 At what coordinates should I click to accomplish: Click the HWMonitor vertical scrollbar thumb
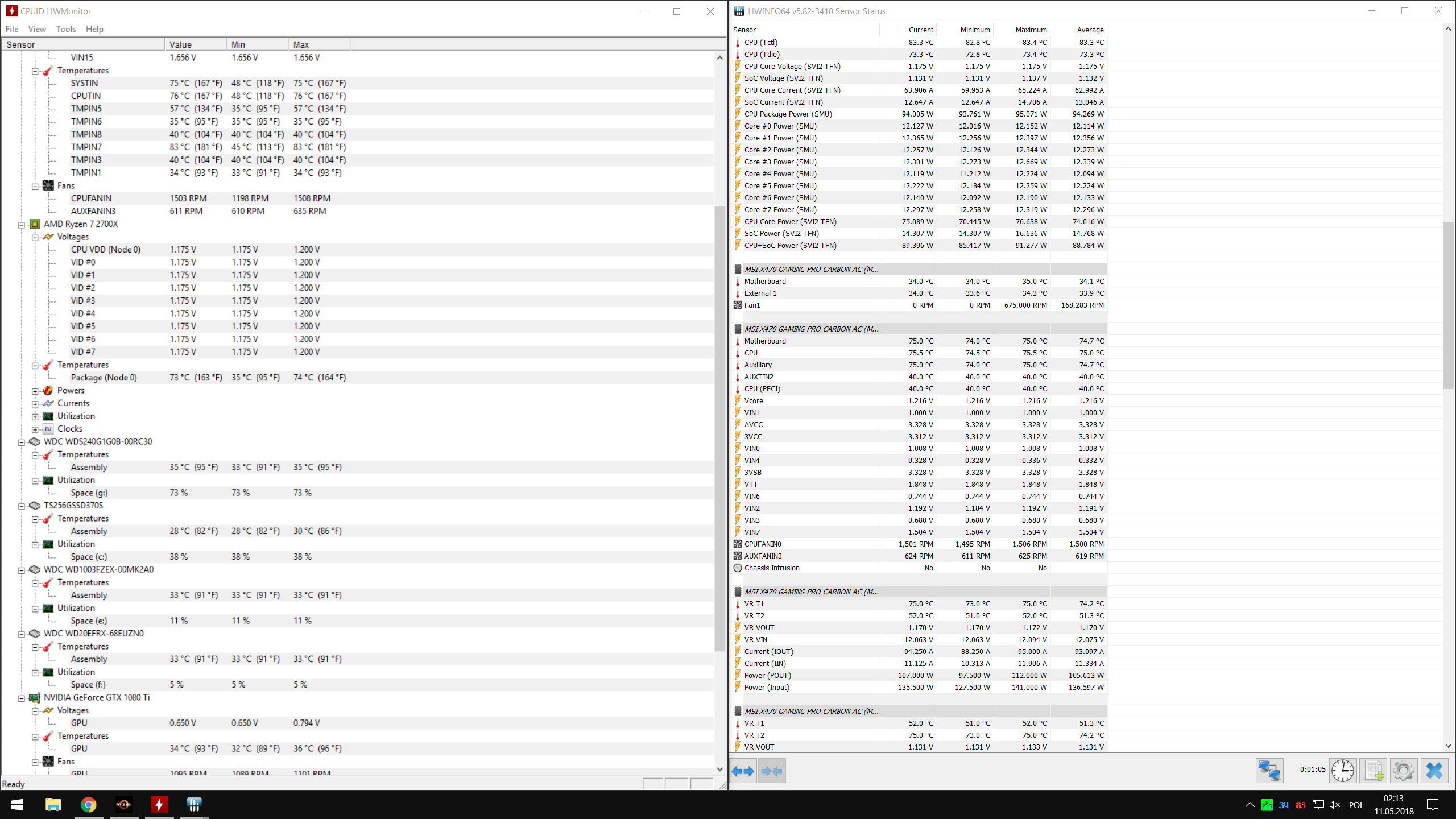tap(719, 428)
